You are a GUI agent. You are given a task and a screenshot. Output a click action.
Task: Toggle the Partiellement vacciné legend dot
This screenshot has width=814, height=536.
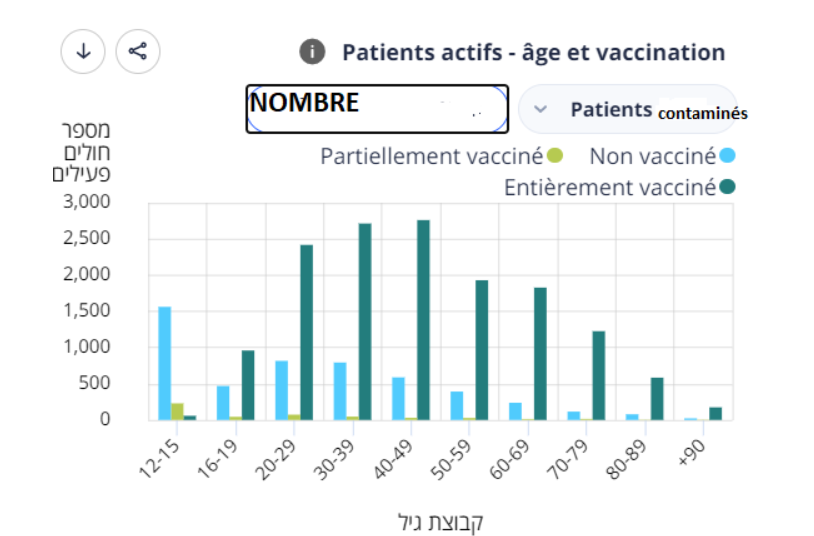click(556, 156)
